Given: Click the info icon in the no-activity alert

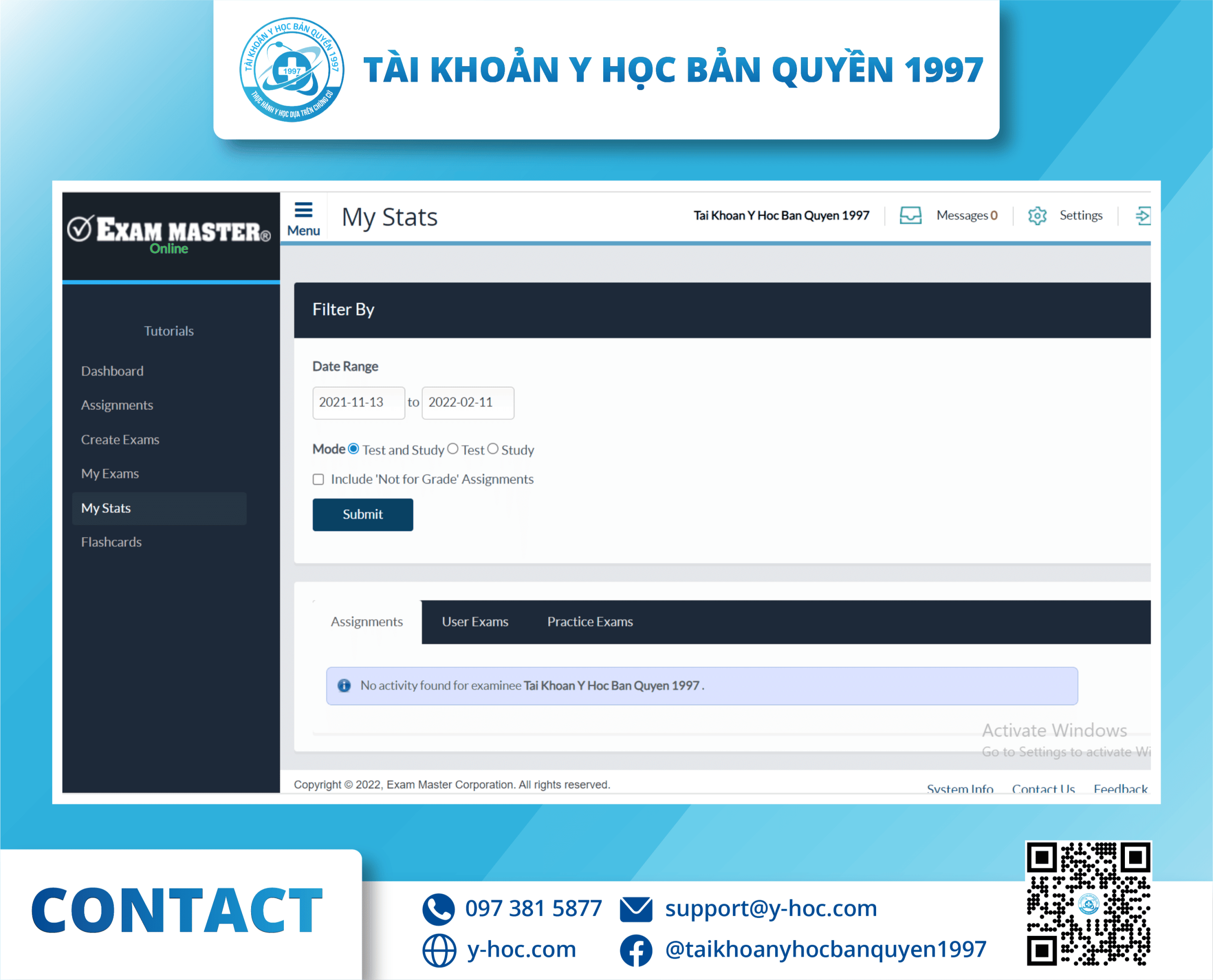Looking at the screenshot, I should (x=344, y=685).
